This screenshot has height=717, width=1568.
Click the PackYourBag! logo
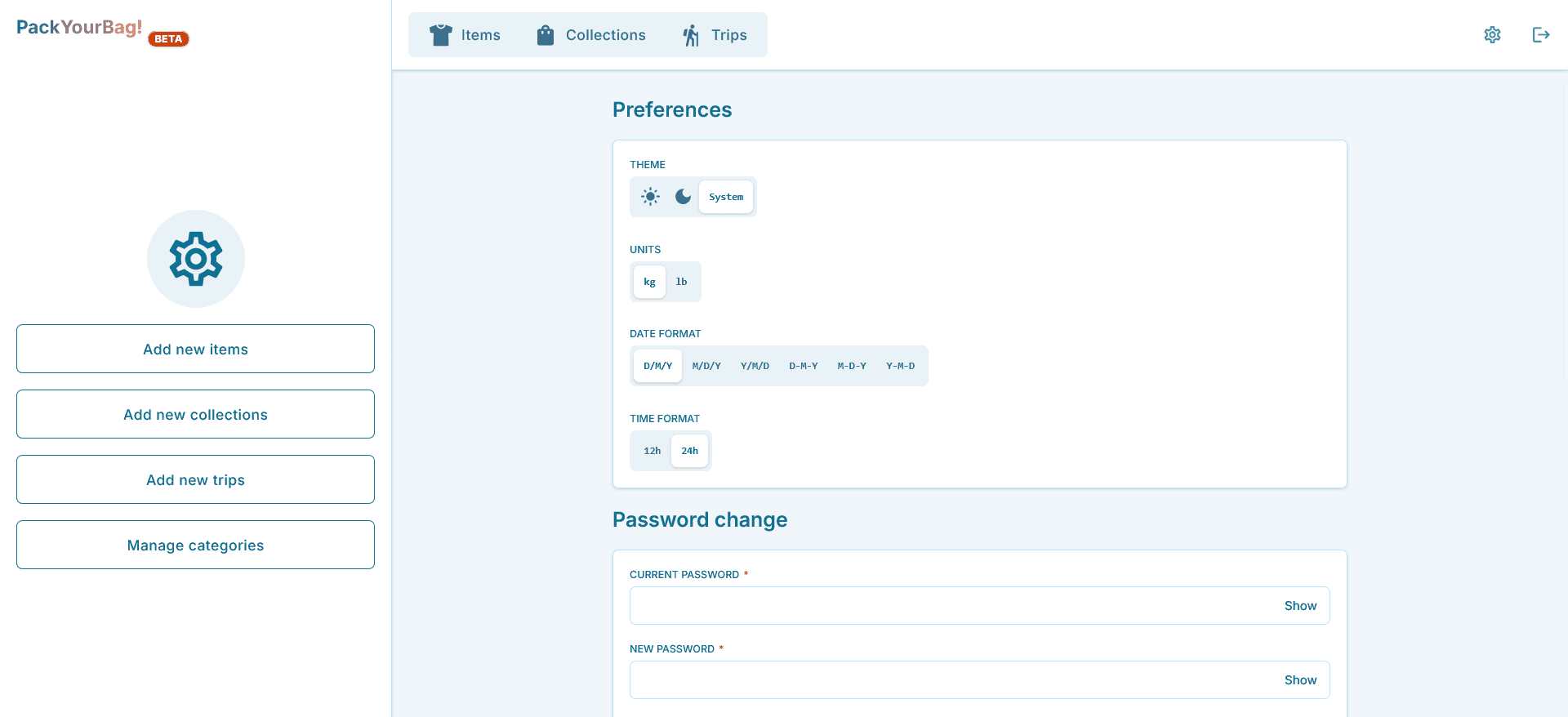(x=79, y=28)
